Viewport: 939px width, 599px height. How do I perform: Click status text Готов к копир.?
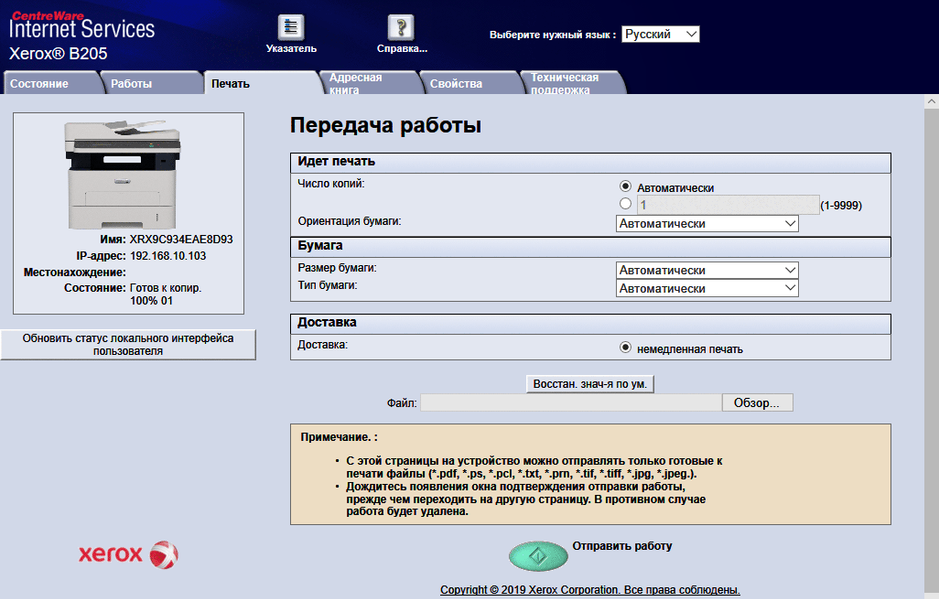(166, 288)
